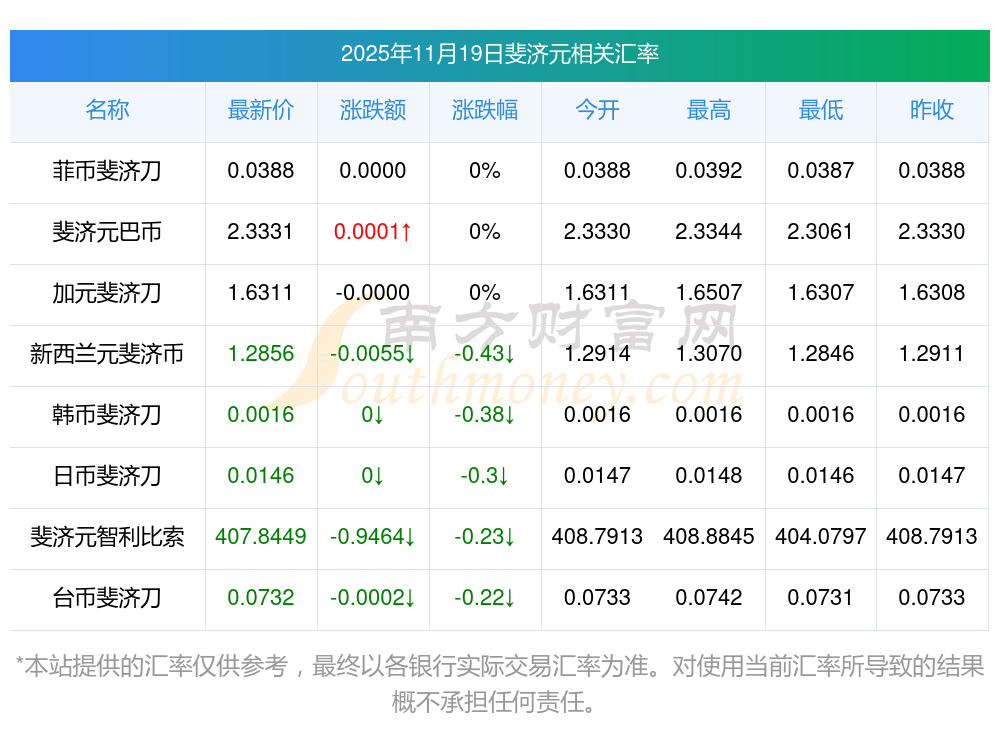1000x733 pixels.
Task: Click the 台币斐济刀 row name
Action: point(107,598)
